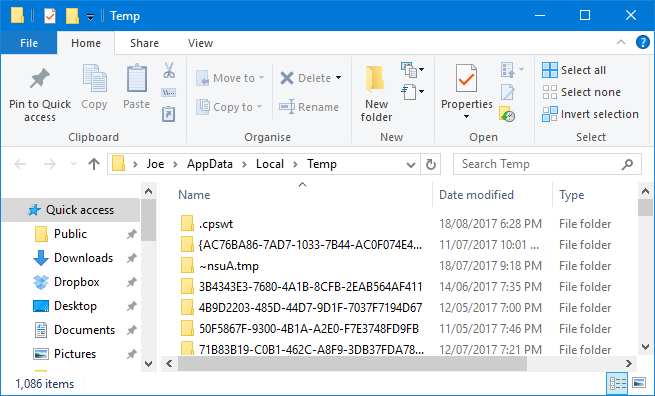Collapse the ribbon with chevron
This screenshot has width=655, height=396.
click(621, 42)
